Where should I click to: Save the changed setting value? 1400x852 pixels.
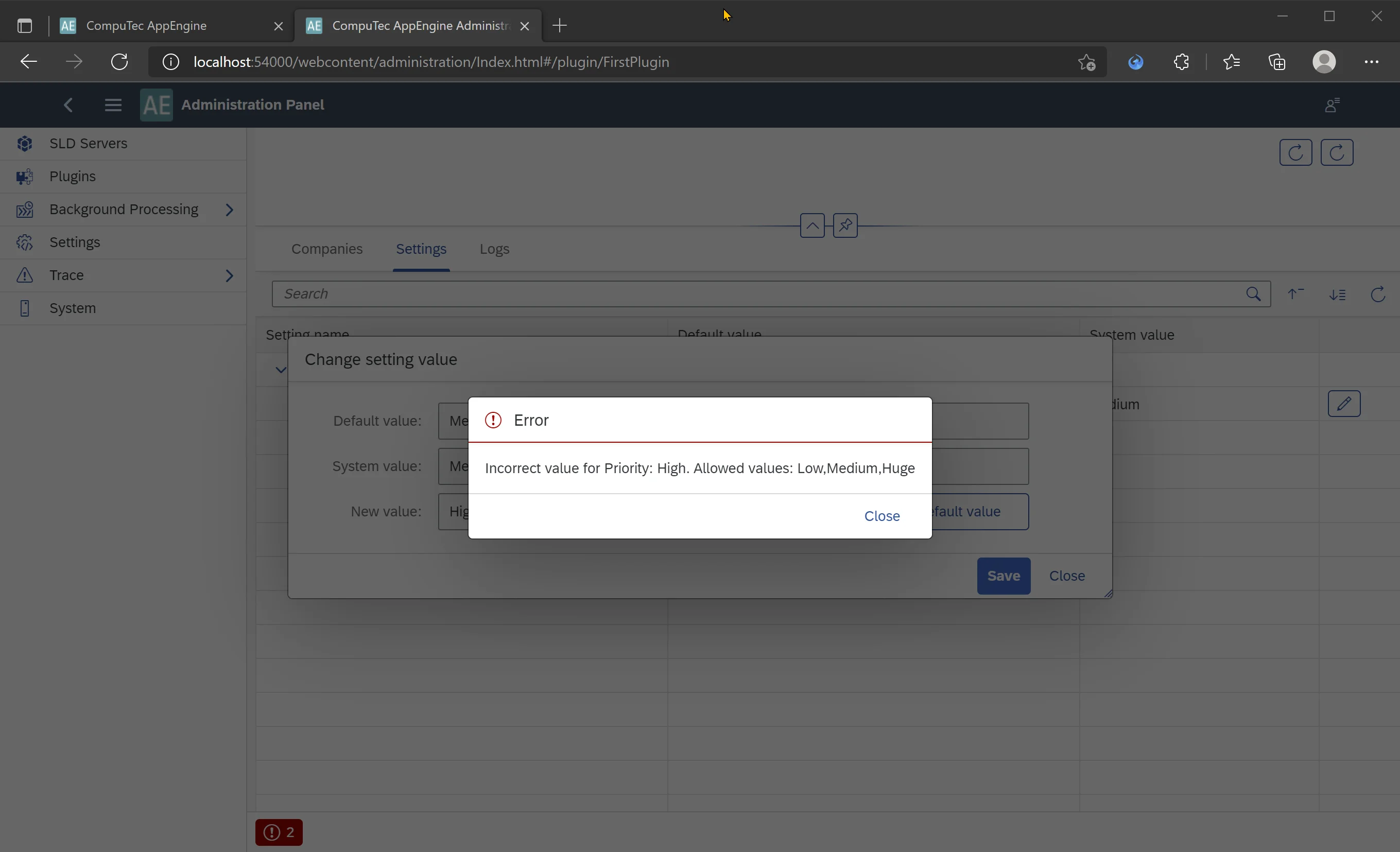click(x=1003, y=576)
